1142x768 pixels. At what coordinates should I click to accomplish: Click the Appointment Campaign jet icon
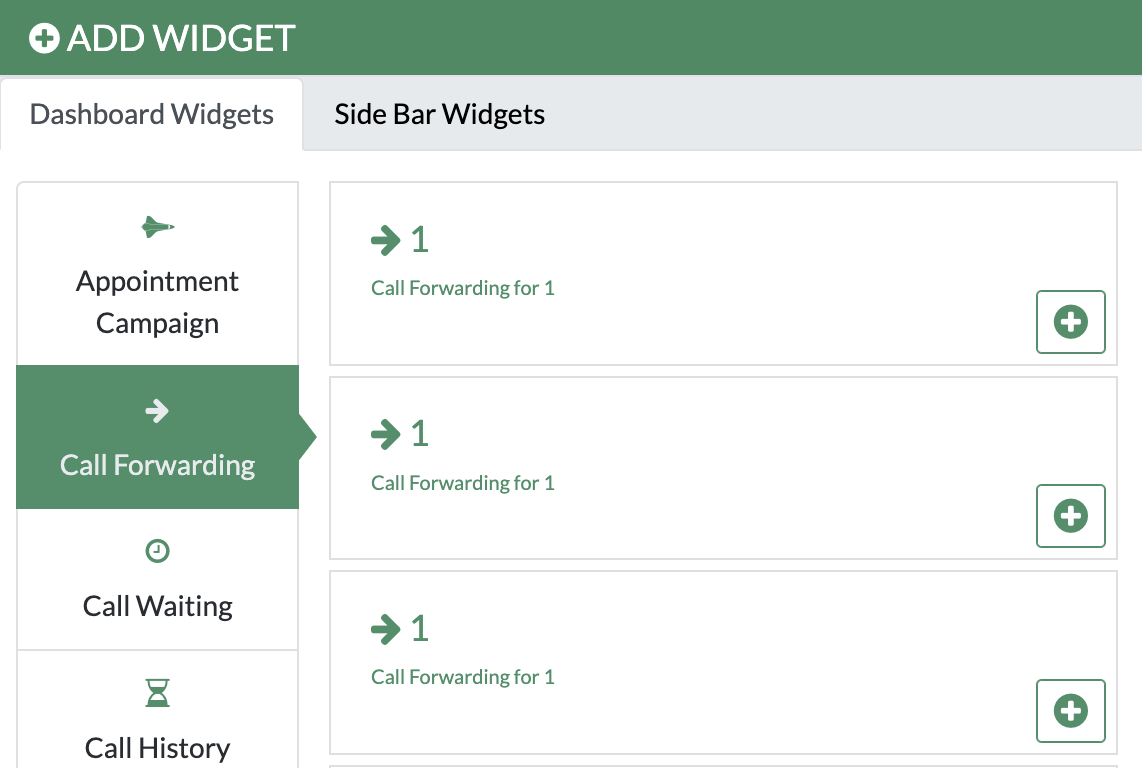(157, 227)
